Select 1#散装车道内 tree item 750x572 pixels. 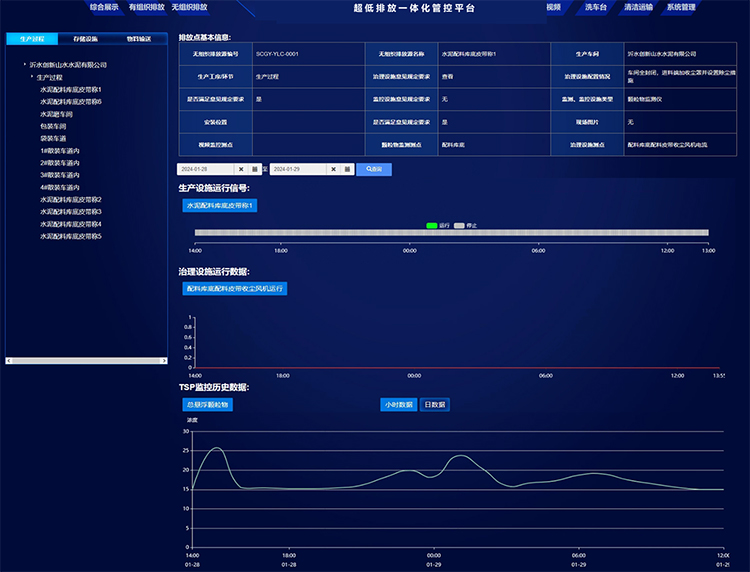tap(60, 150)
